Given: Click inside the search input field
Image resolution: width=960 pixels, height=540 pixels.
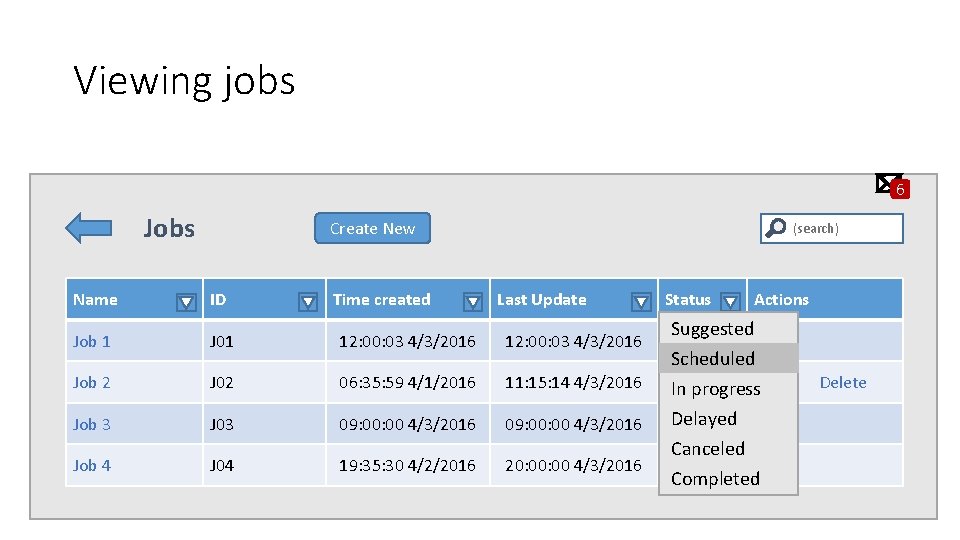Looking at the screenshot, I should [x=845, y=229].
